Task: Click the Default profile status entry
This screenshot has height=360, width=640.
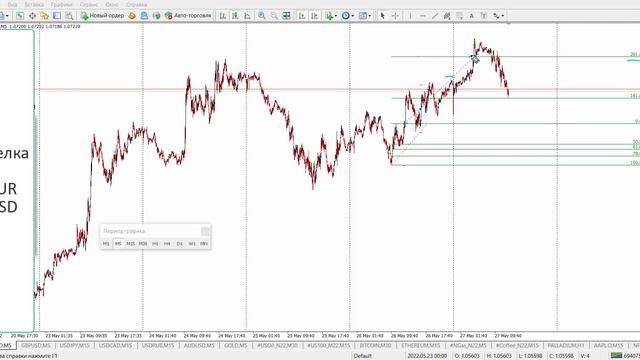Action: (362, 356)
